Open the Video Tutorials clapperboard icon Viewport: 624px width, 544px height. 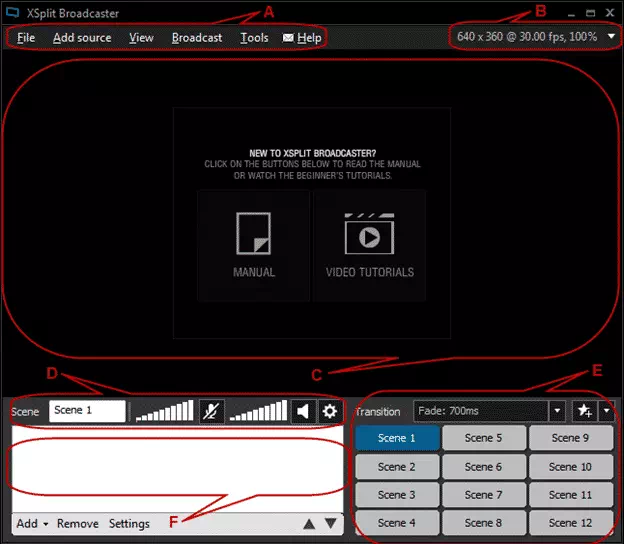click(x=369, y=234)
